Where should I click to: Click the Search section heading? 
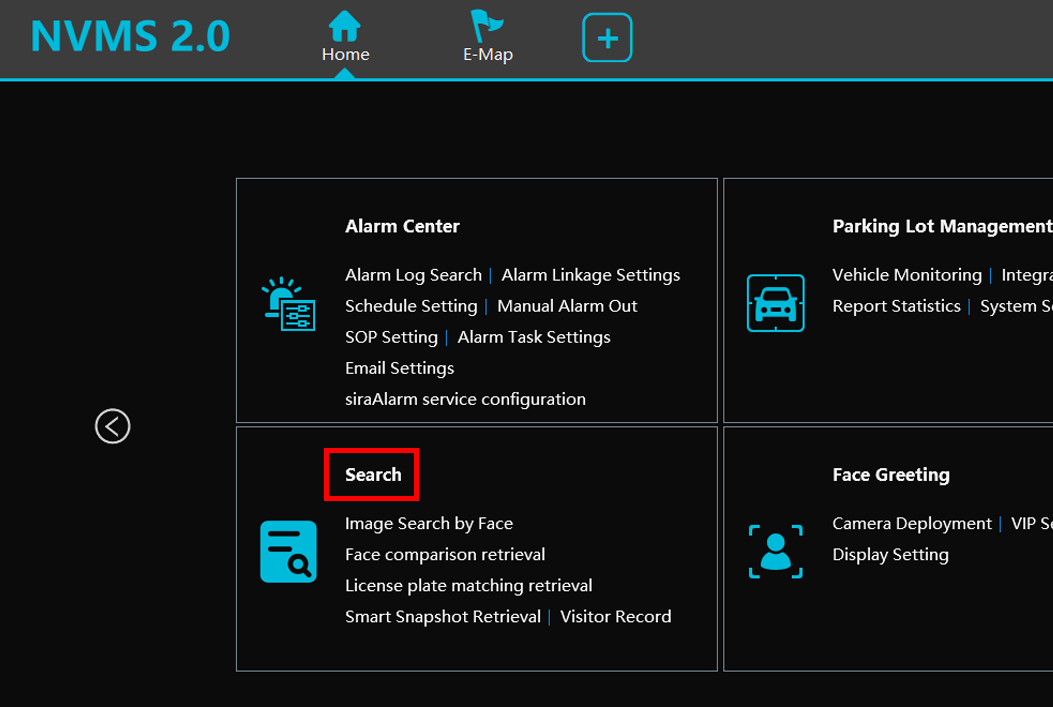pos(373,475)
